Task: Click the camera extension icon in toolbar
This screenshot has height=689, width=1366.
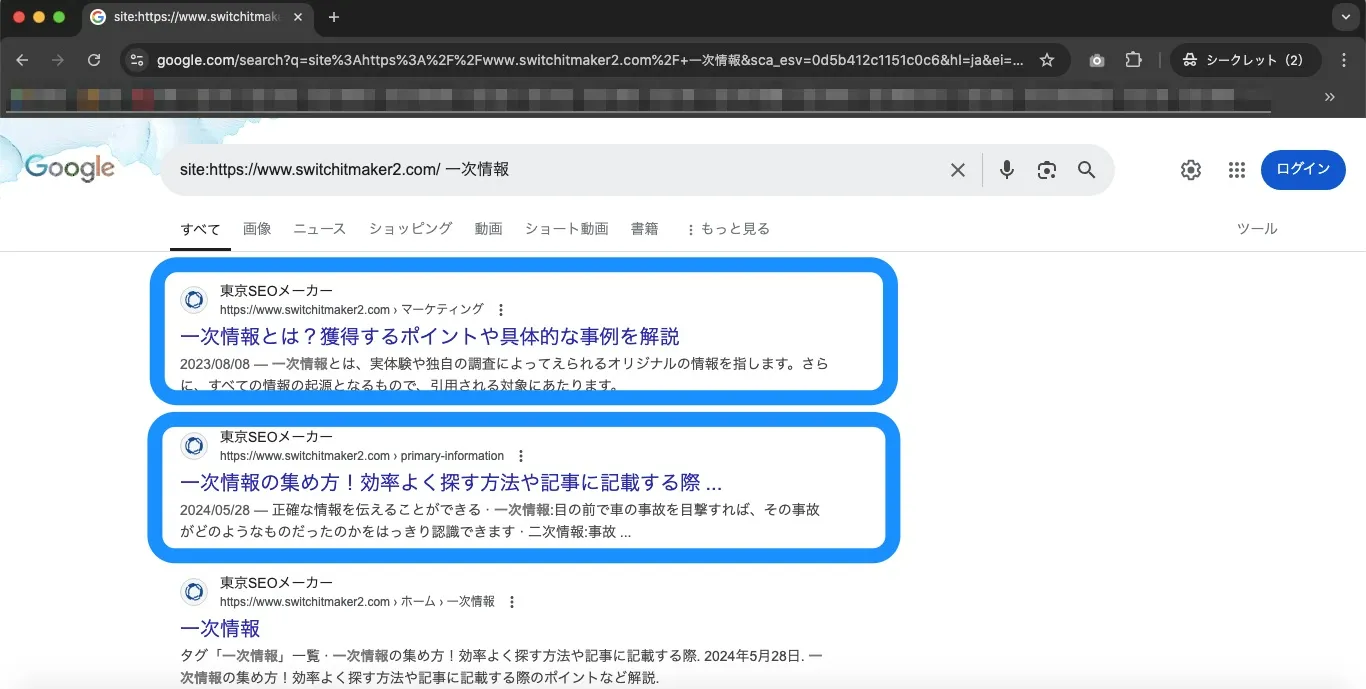Action: tap(1097, 60)
